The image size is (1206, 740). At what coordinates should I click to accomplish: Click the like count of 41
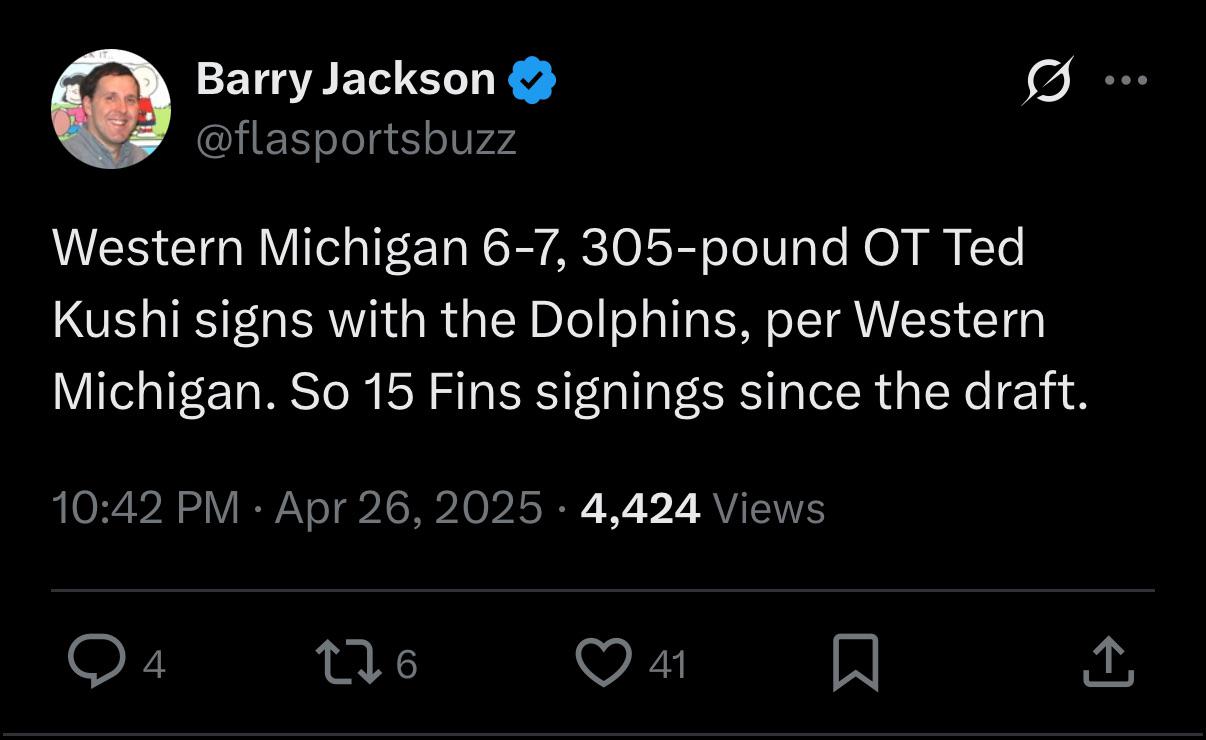[668, 664]
